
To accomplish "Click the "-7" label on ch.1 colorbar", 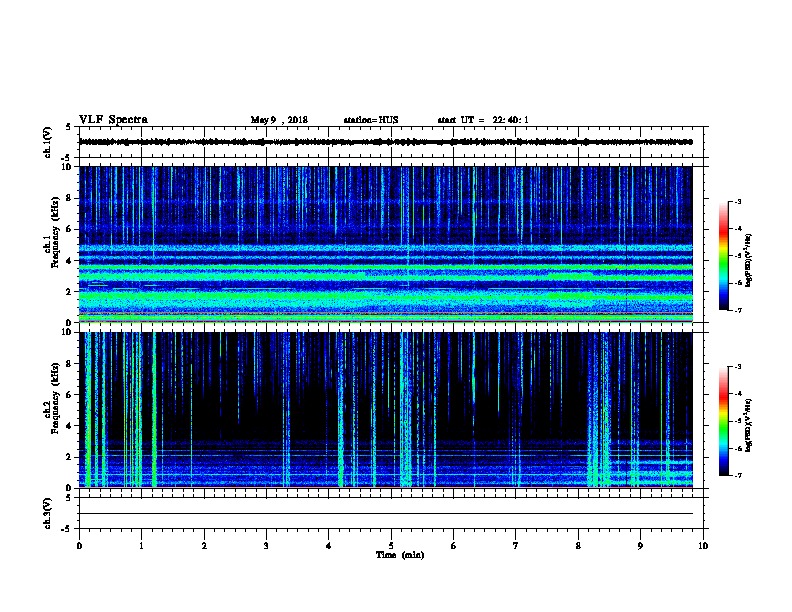I will [x=737, y=310].
